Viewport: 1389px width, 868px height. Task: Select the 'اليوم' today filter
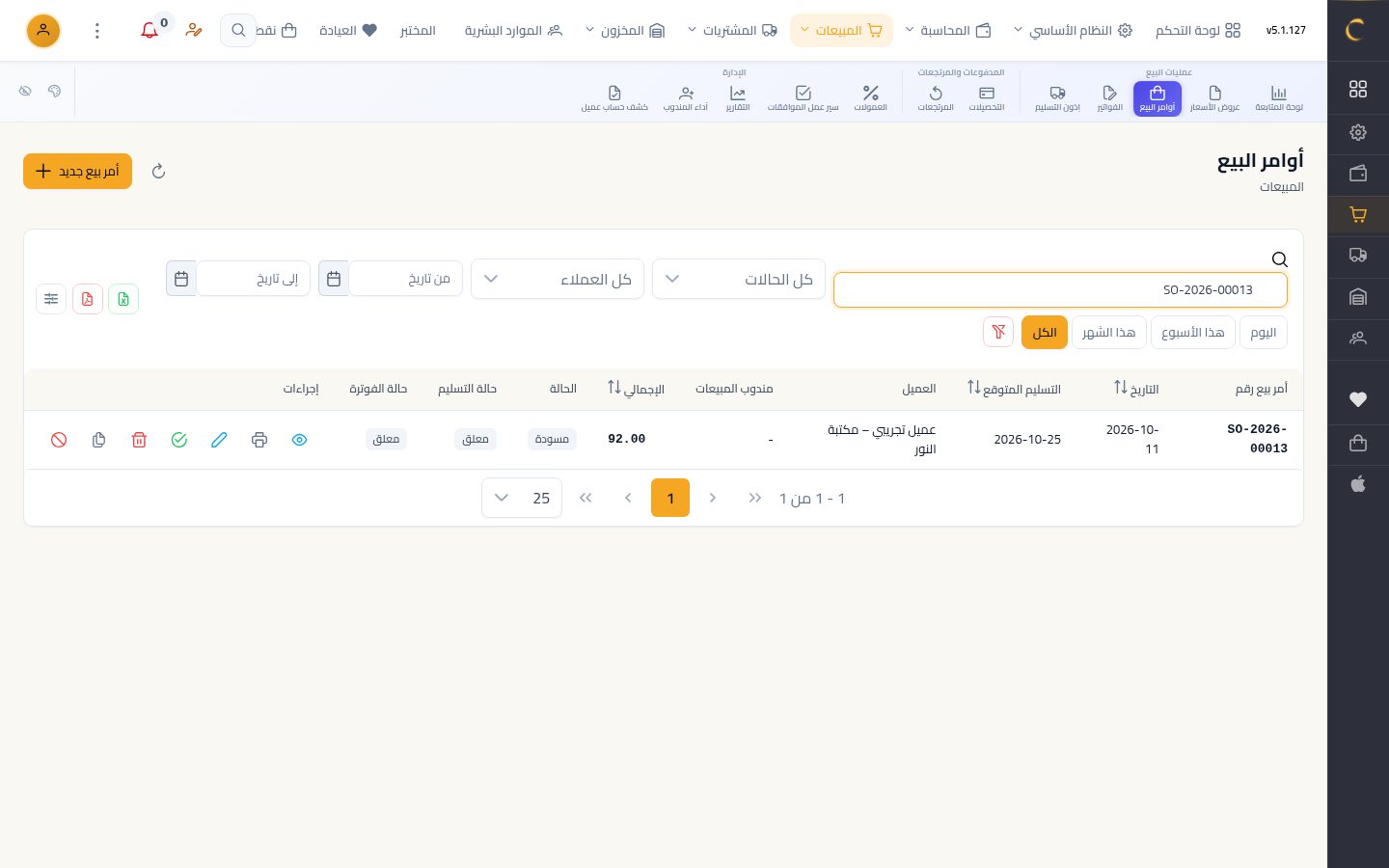1263,332
